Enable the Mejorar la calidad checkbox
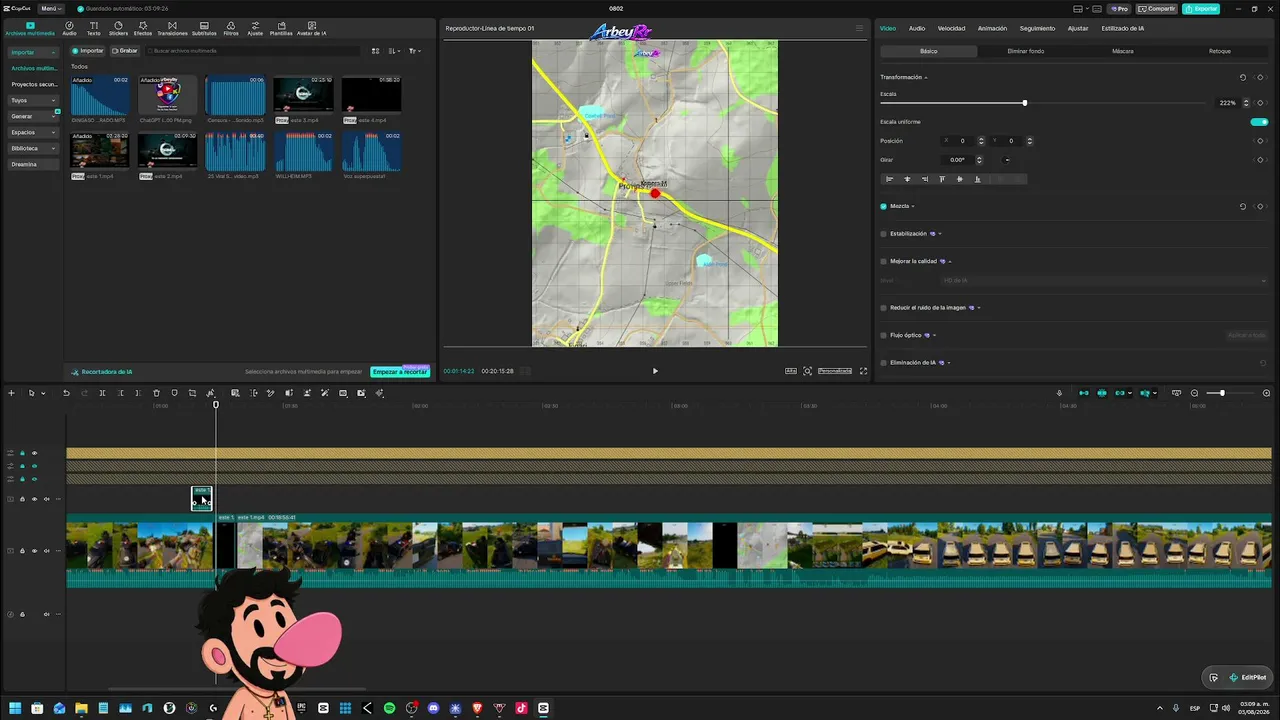 coord(883,261)
